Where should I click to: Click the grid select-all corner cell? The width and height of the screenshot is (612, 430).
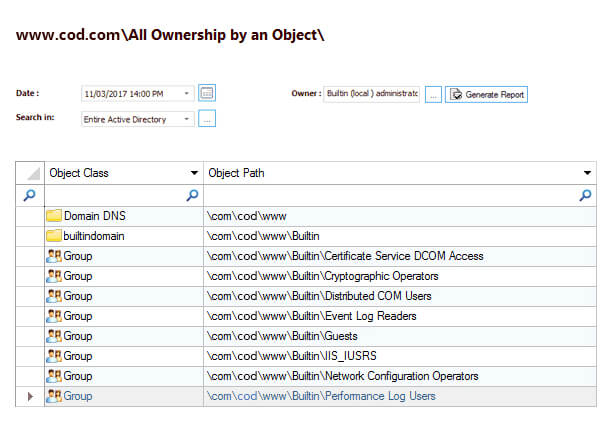click(30, 173)
